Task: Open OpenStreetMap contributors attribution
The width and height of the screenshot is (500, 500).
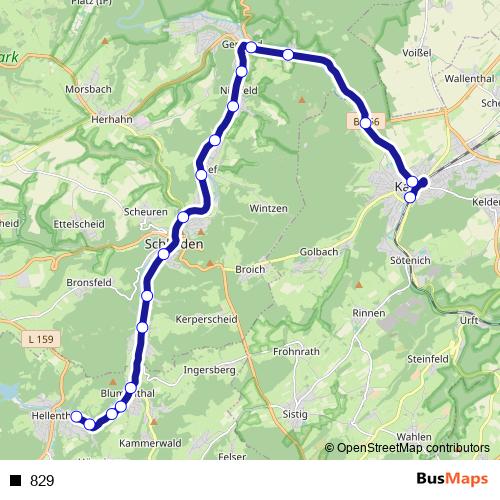Action: pos(407,448)
